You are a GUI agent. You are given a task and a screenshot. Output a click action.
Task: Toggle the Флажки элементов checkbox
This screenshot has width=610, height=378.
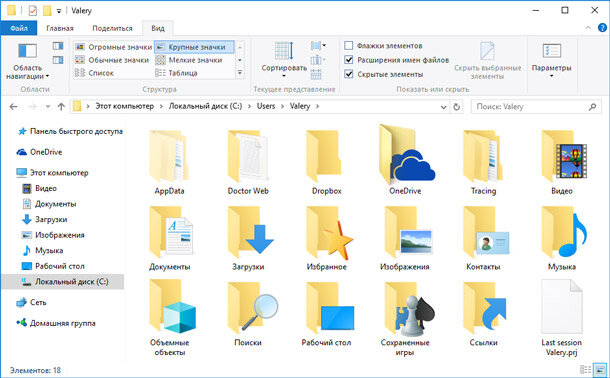pos(349,46)
